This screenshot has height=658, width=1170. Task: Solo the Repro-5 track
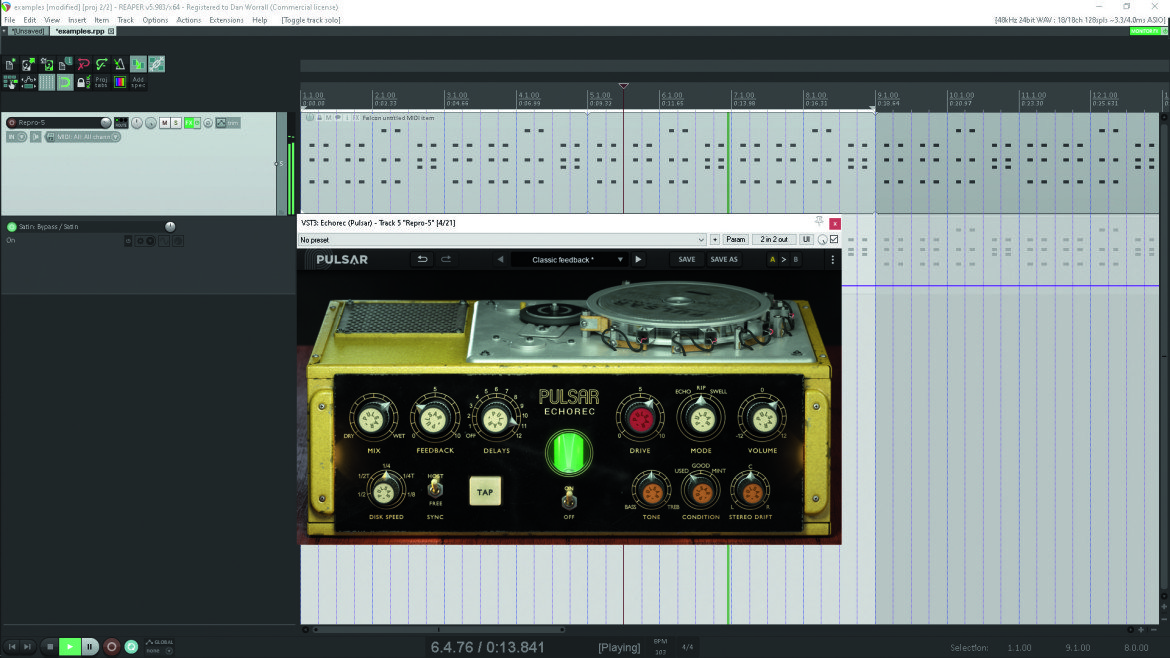[176, 122]
